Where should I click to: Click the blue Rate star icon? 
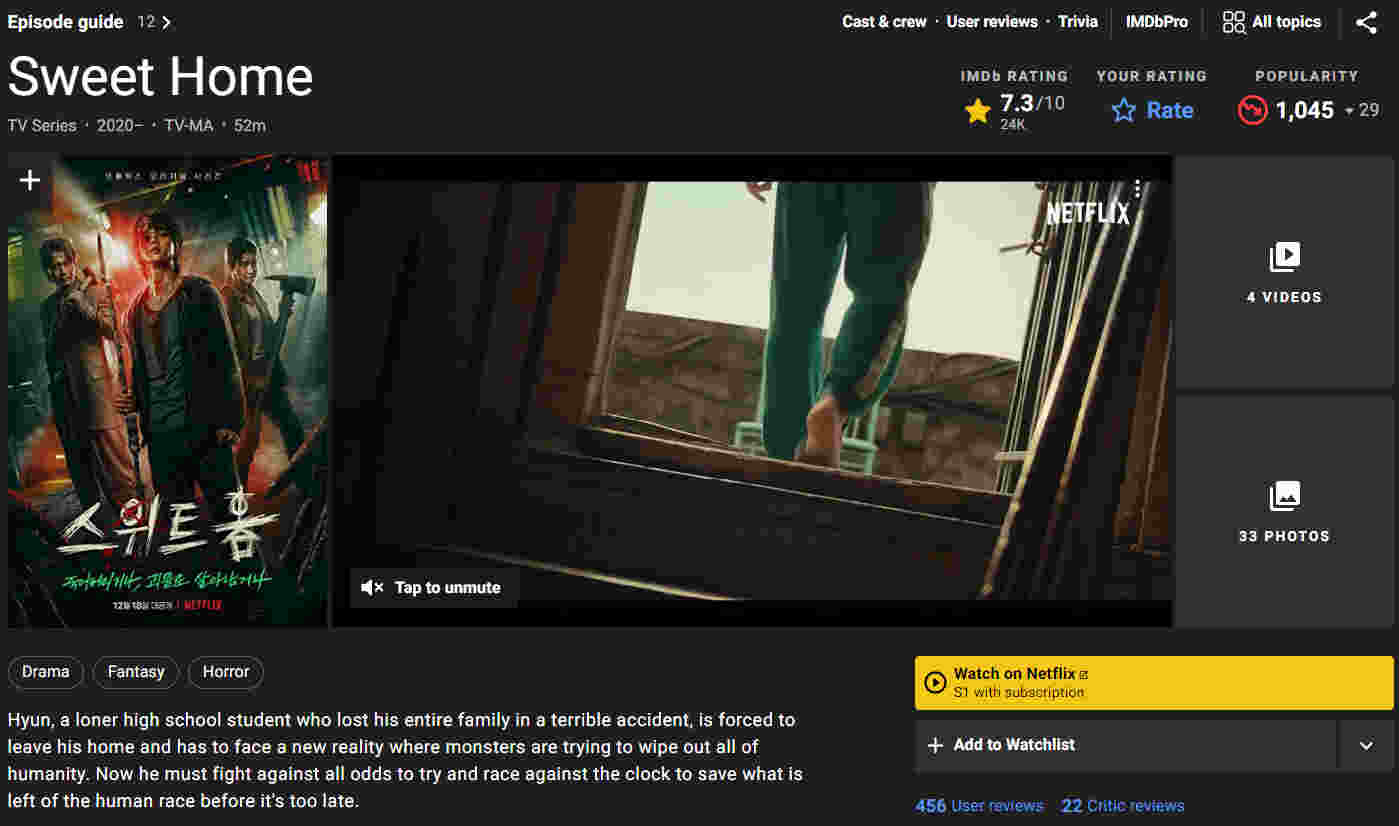point(1124,110)
